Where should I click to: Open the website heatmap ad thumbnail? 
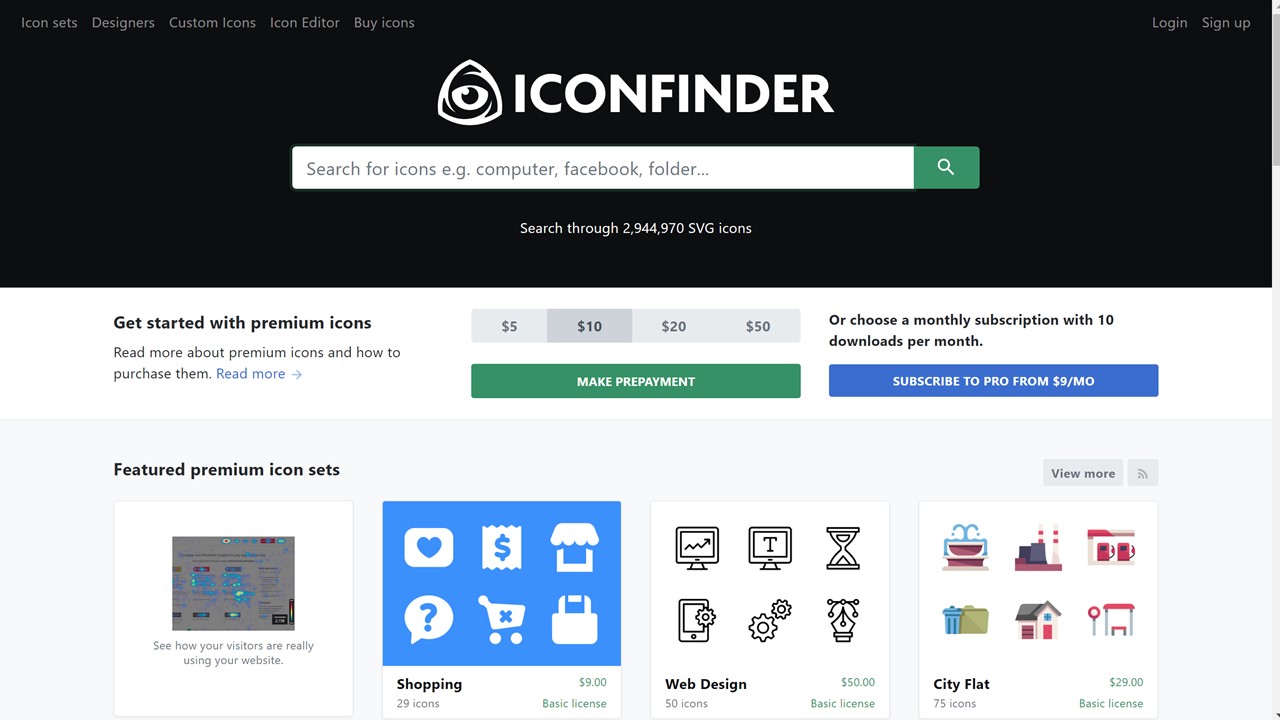pos(233,583)
